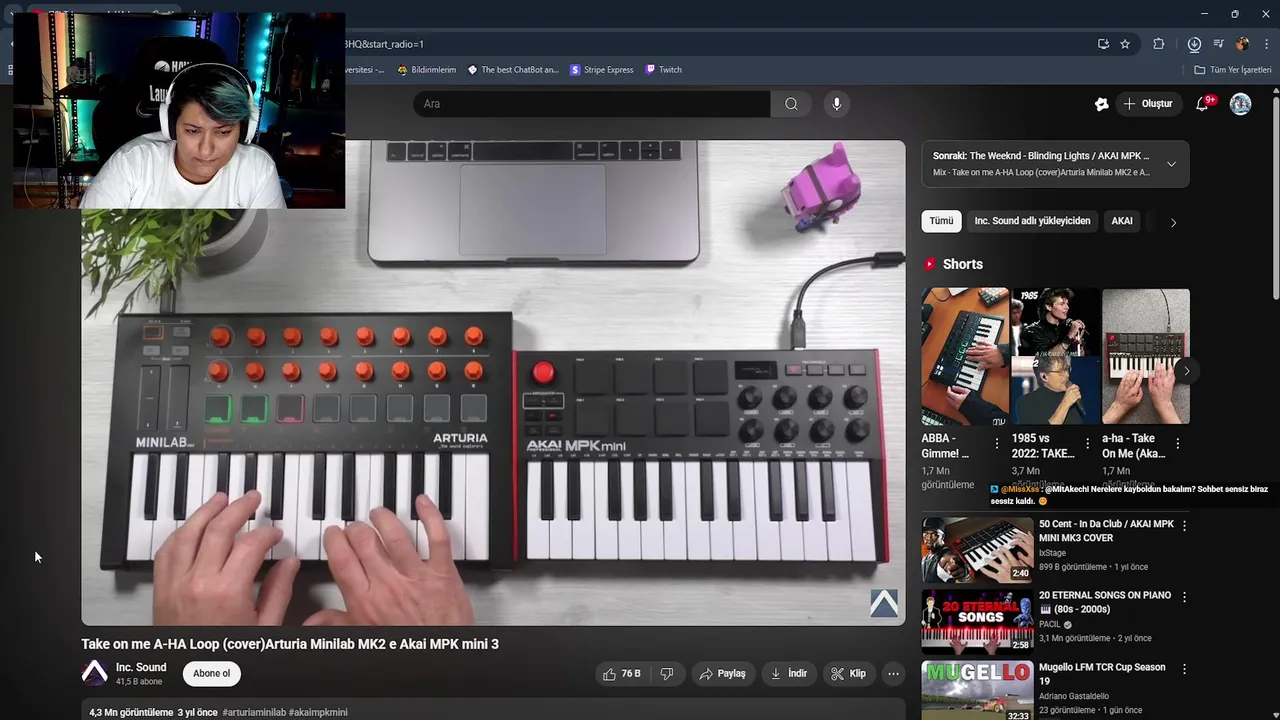Open options for 50 Cent In Da Club video
The image size is (1280, 720).
pos(1184,525)
